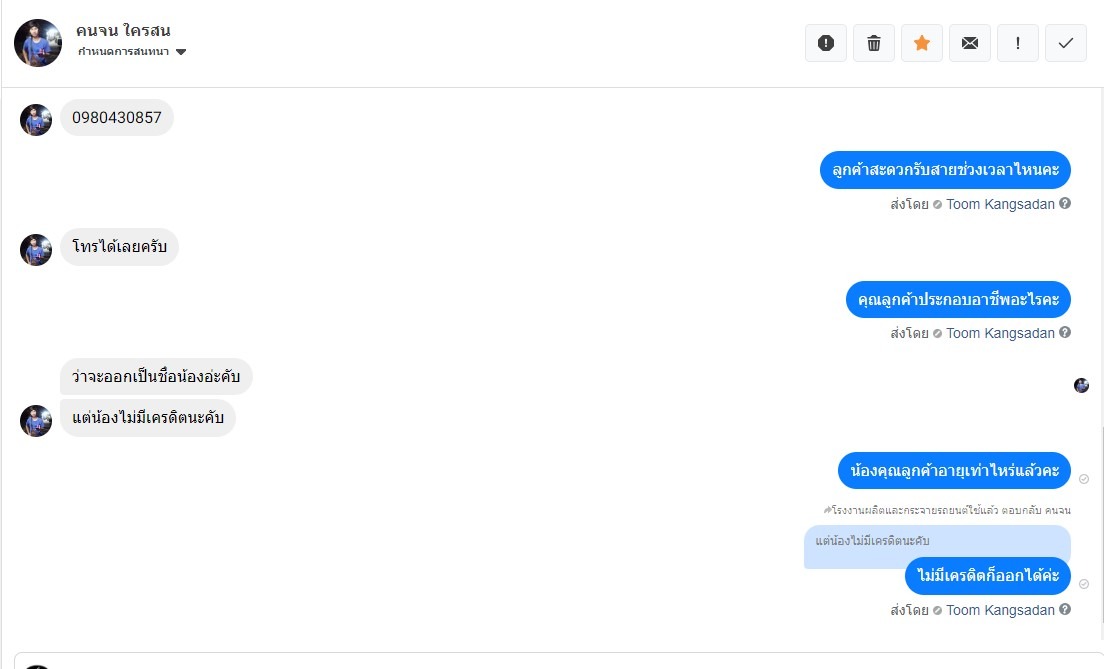1104x669 pixels.
Task: Click the help icon beside the last Toom Kangsadan
Action: point(1065,609)
